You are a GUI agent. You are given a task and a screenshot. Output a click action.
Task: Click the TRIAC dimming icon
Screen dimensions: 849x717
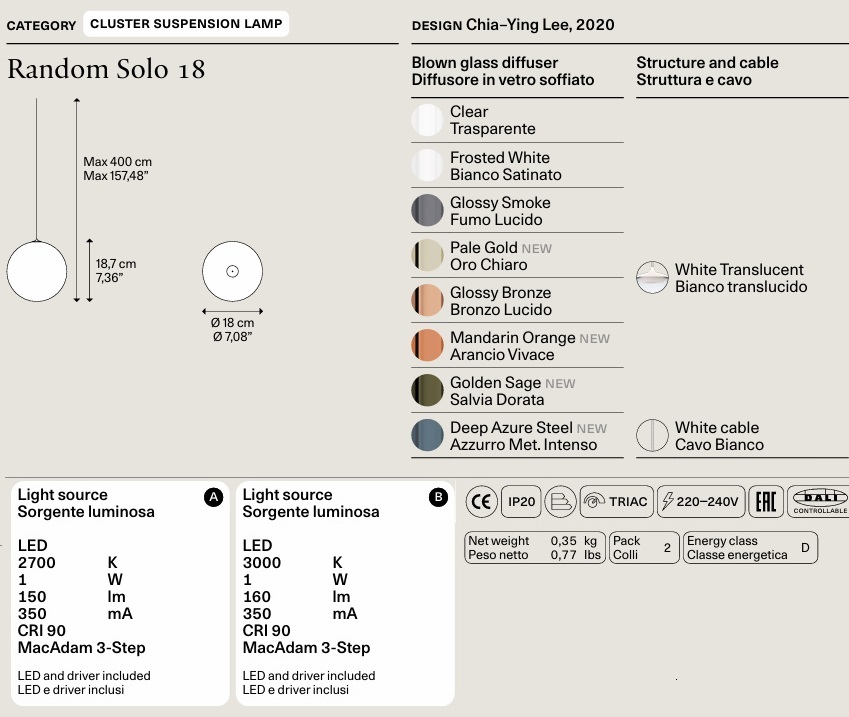click(x=617, y=501)
